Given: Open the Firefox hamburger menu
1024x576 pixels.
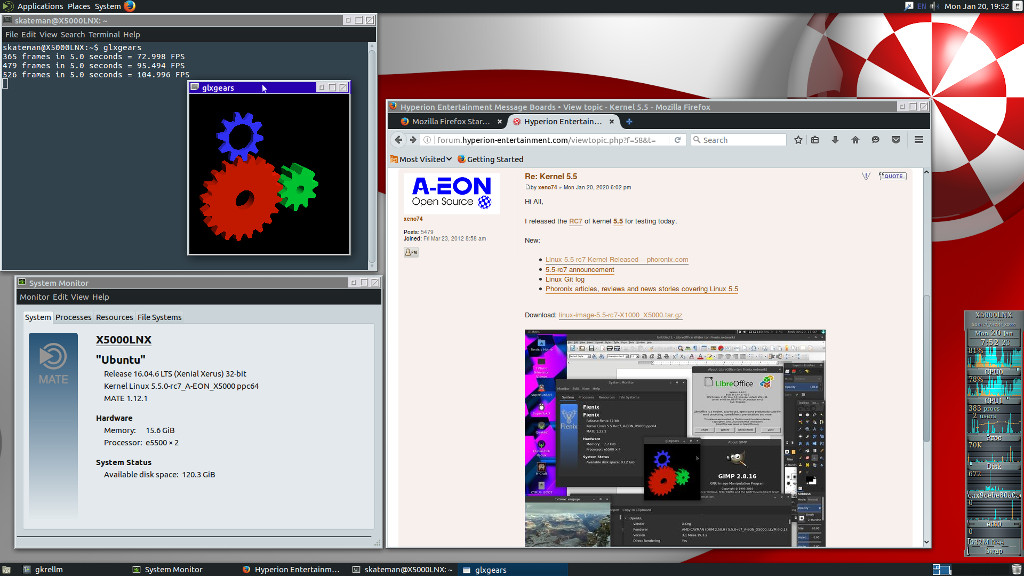Looking at the screenshot, I should pos(918,140).
